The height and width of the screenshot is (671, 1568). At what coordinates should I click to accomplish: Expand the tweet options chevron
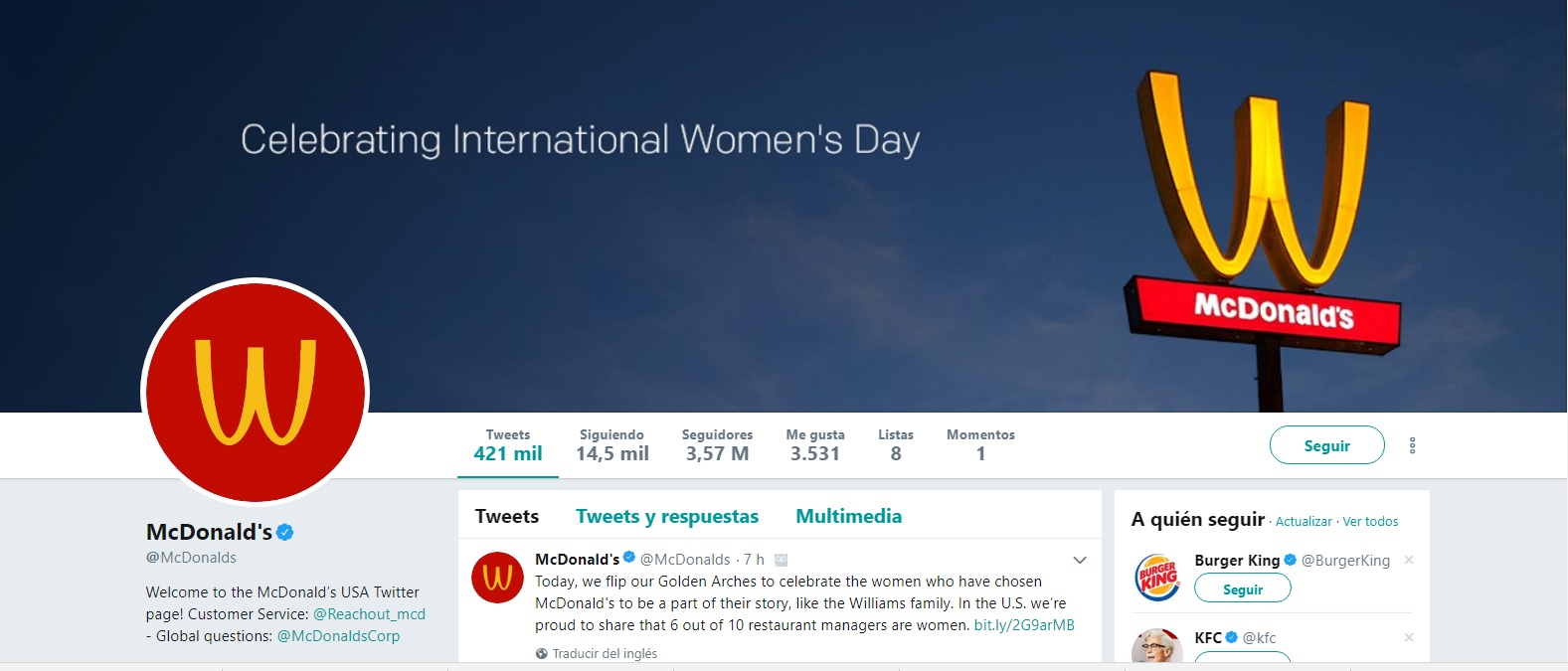(1080, 561)
